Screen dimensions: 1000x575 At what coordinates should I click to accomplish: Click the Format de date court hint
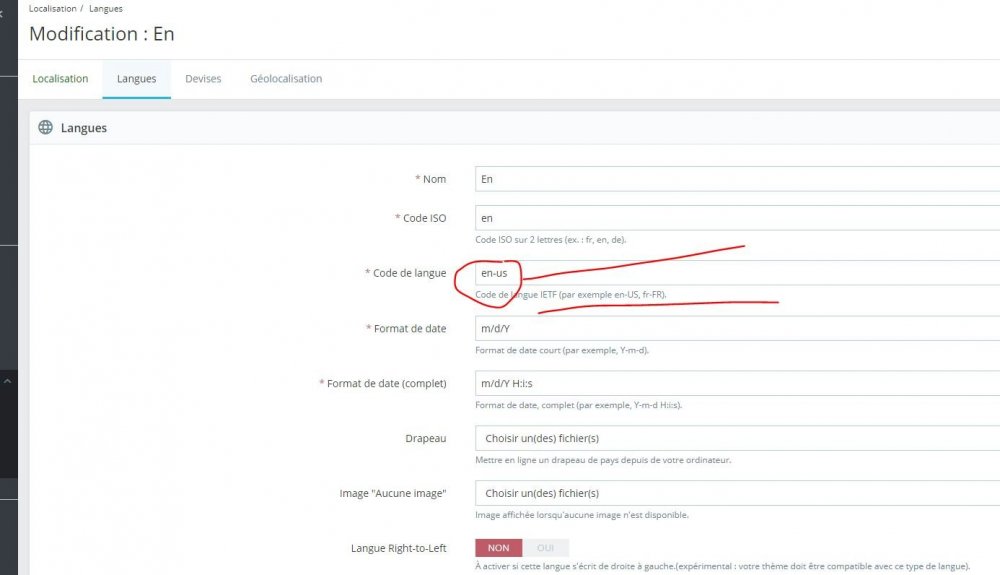562,350
